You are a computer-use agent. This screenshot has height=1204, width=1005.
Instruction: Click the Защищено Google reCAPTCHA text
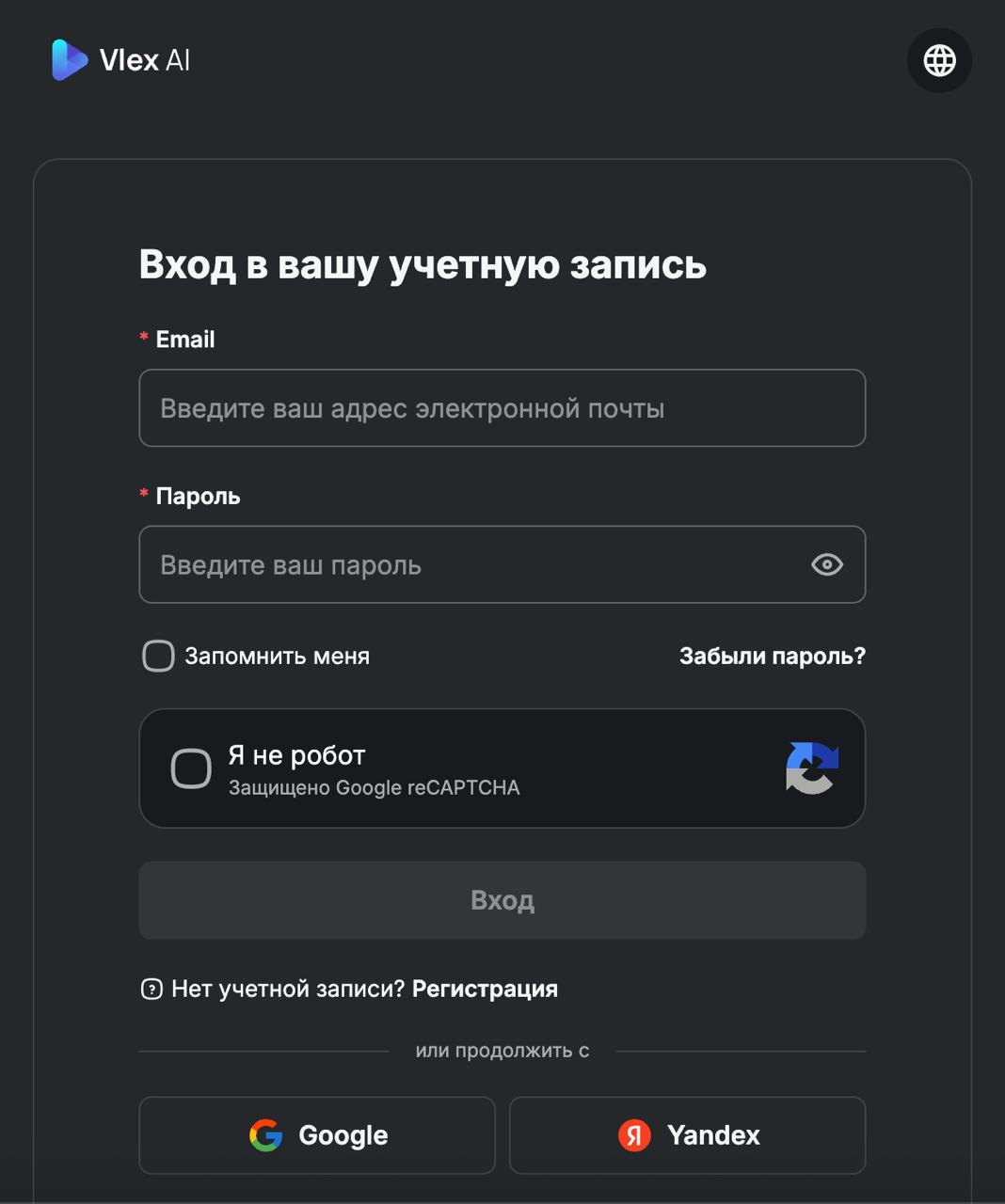point(375,787)
